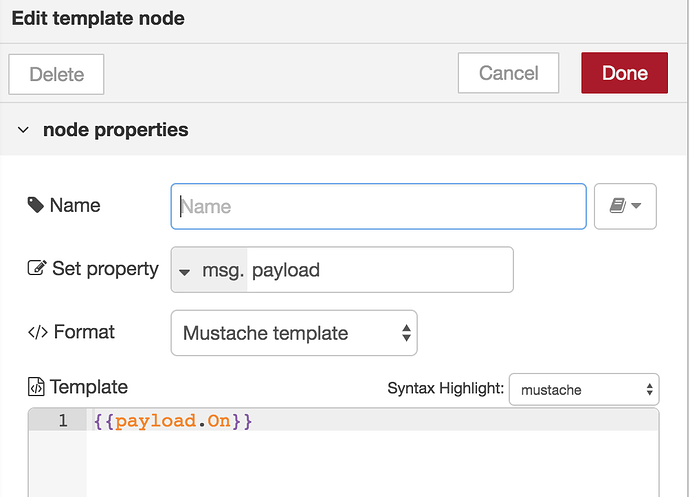Viewport: 690px width, 497px height.
Task: Focus the Name text field
Action: tap(378, 206)
